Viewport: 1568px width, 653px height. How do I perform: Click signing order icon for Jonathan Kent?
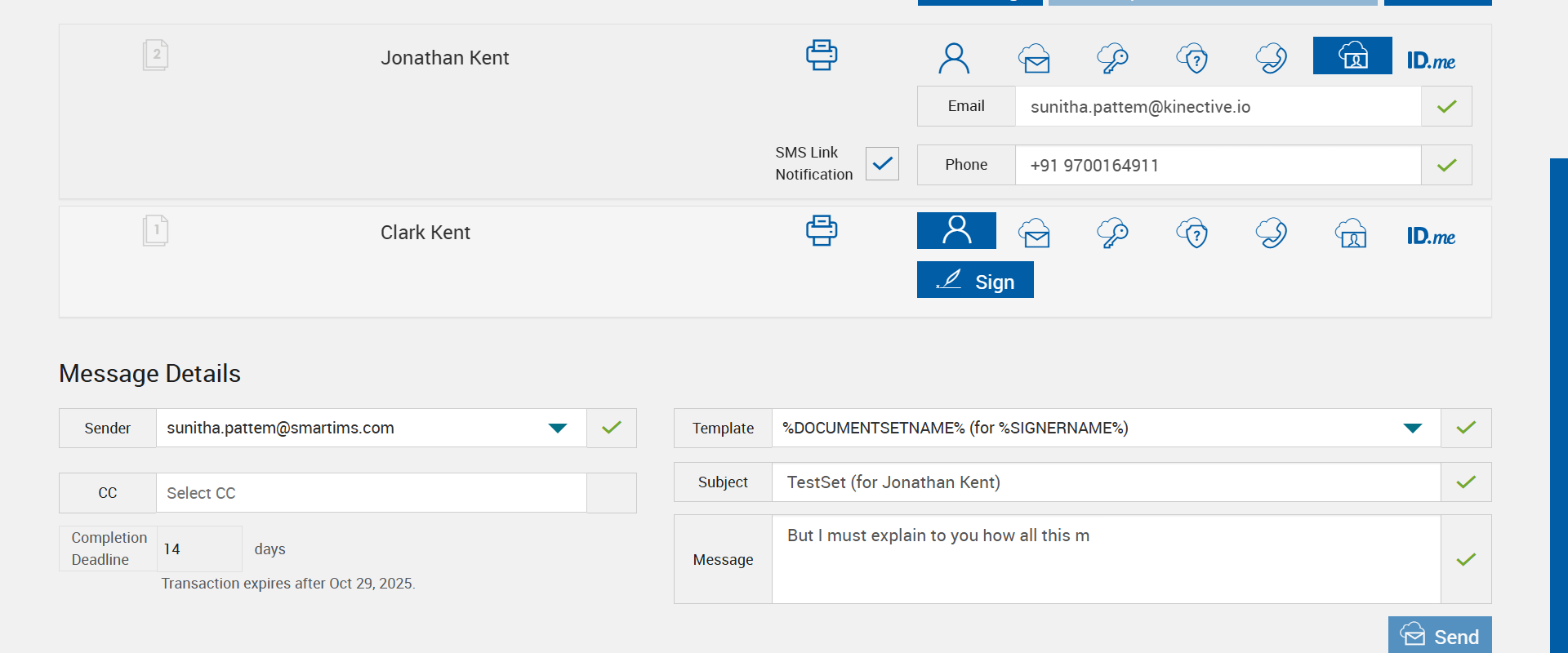click(155, 56)
